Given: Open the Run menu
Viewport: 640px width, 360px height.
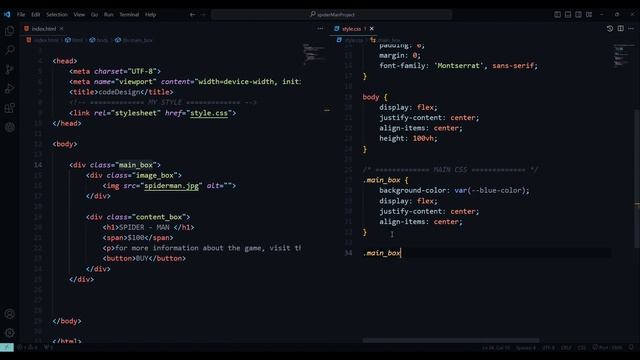Looking at the screenshot, I should click(x=109, y=15).
